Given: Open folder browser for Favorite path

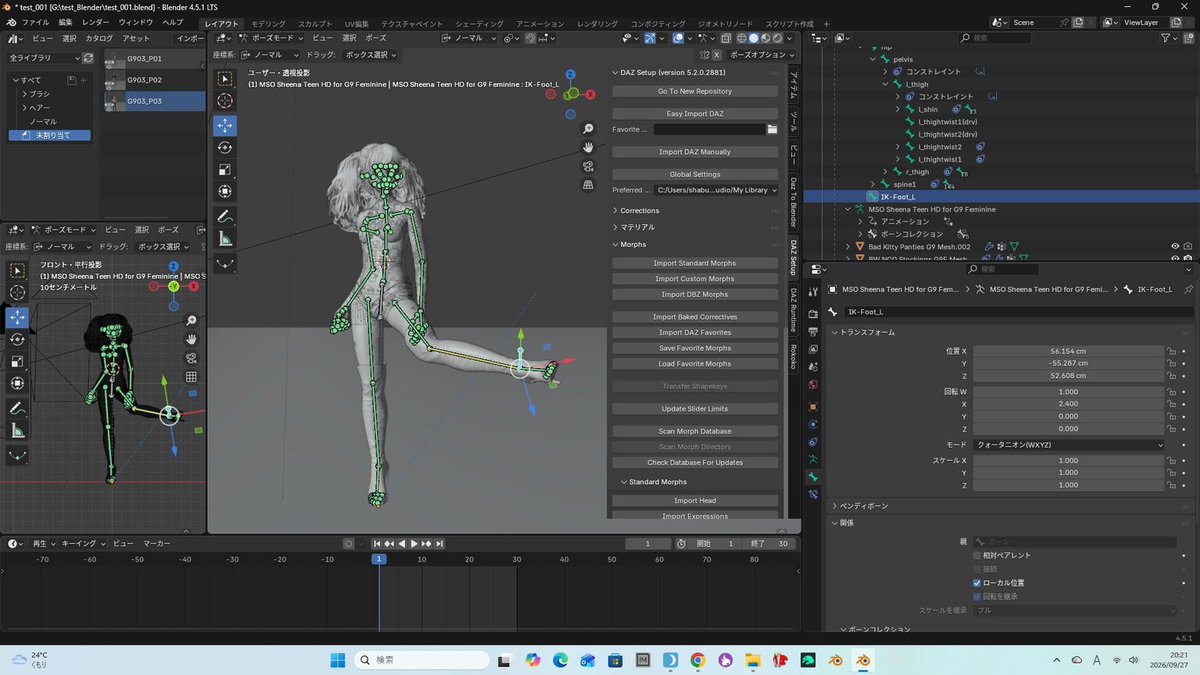Looking at the screenshot, I should 772,129.
